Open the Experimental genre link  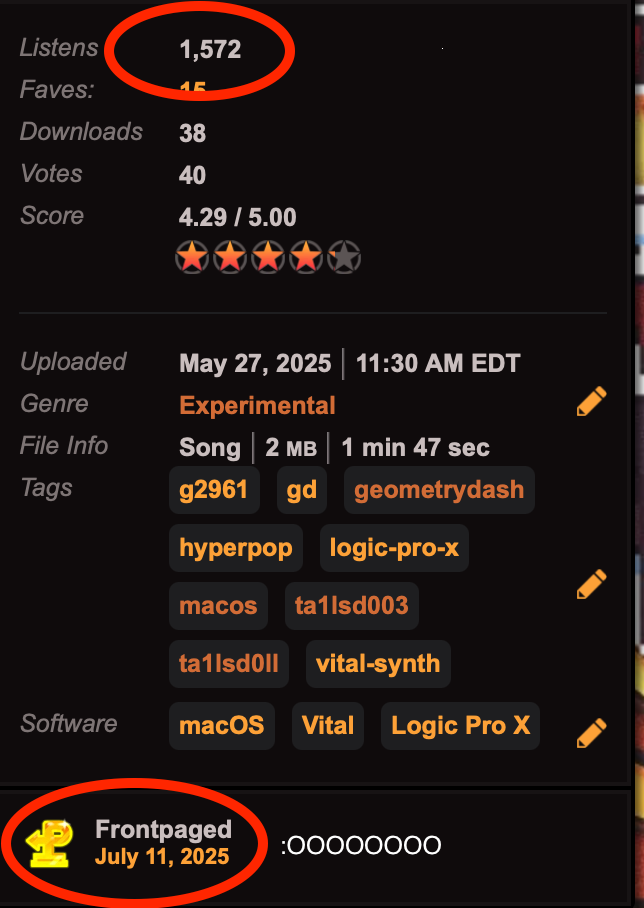pyautogui.click(x=257, y=405)
